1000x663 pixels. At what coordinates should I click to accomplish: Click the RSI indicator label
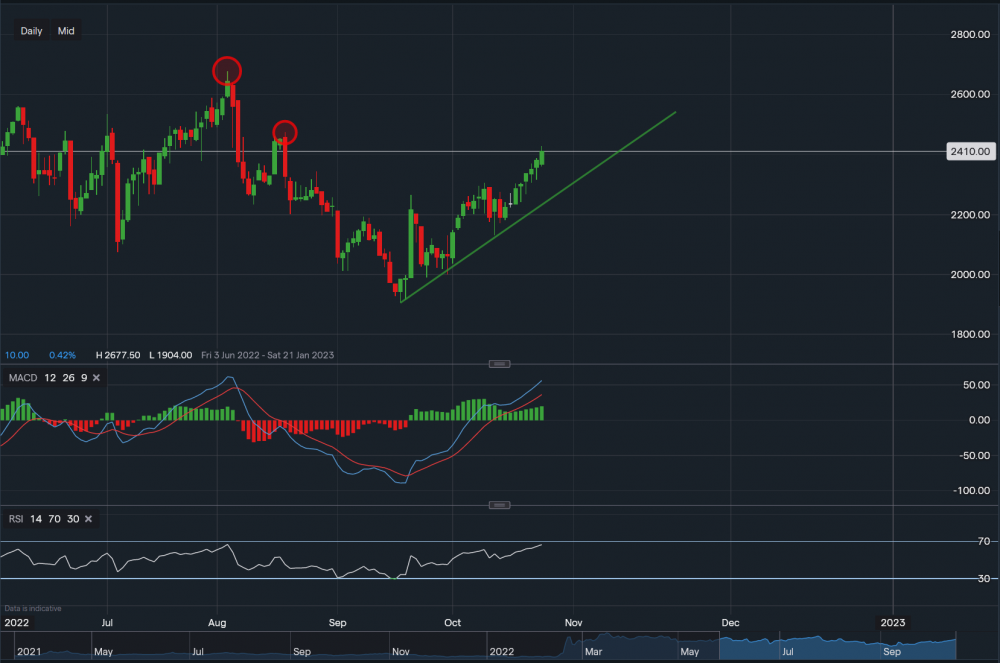[x=15, y=519]
